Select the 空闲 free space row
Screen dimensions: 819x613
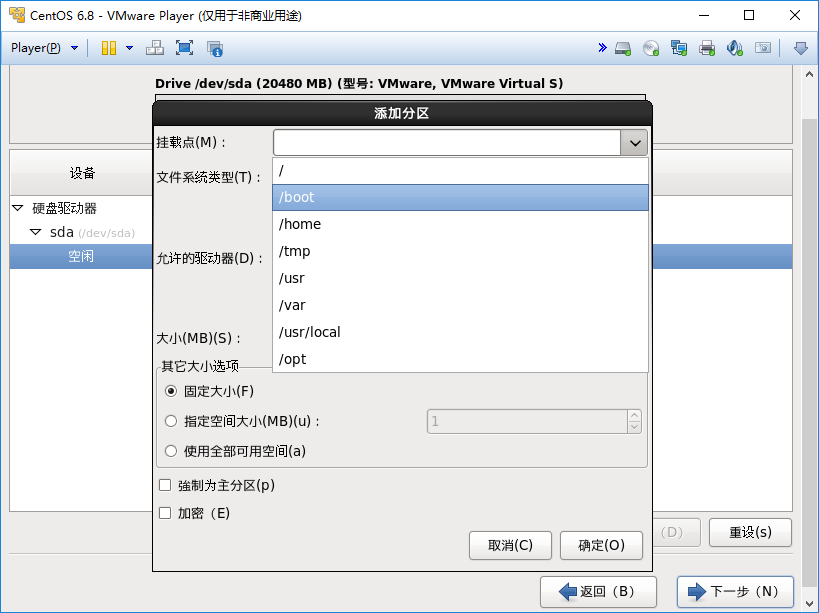coord(81,256)
